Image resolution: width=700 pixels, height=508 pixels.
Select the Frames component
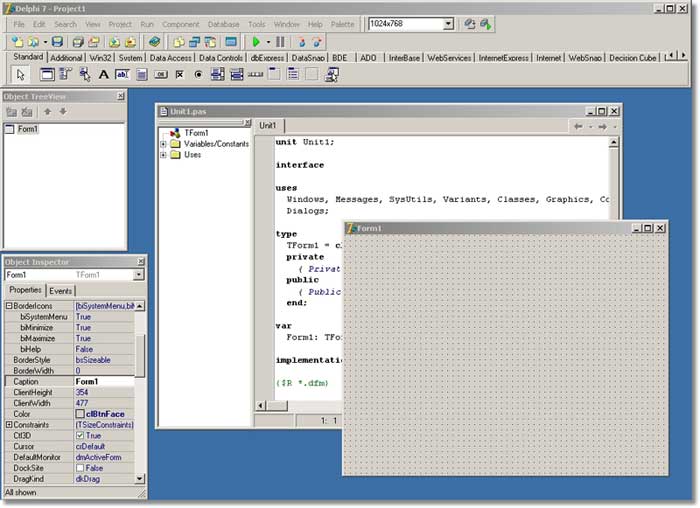point(47,74)
